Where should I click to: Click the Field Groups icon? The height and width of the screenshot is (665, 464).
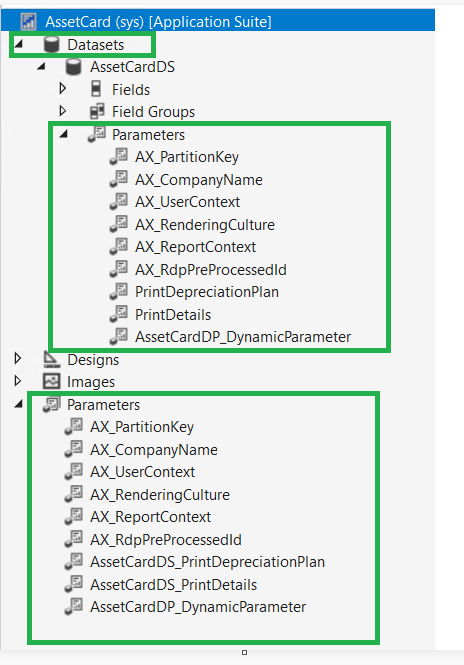click(97, 112)
